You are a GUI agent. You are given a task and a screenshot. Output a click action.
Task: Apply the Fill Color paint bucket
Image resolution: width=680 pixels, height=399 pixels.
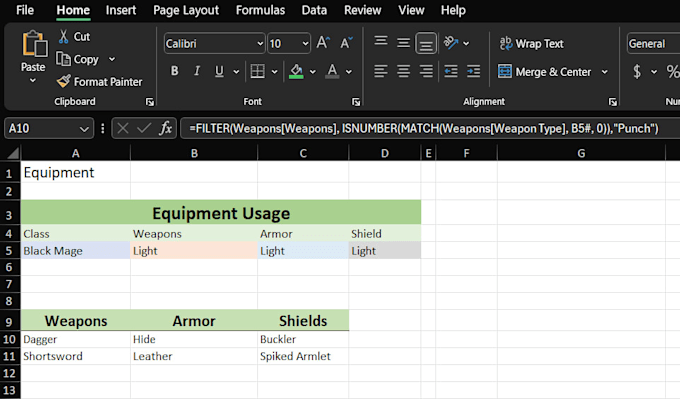[296, 71]
